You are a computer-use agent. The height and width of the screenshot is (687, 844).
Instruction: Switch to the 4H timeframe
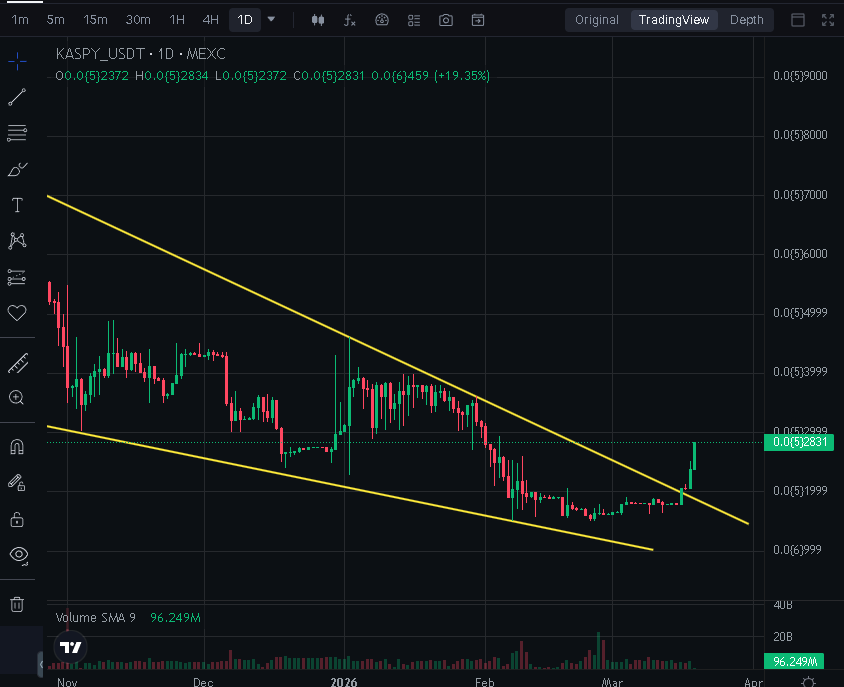point(210,20)
